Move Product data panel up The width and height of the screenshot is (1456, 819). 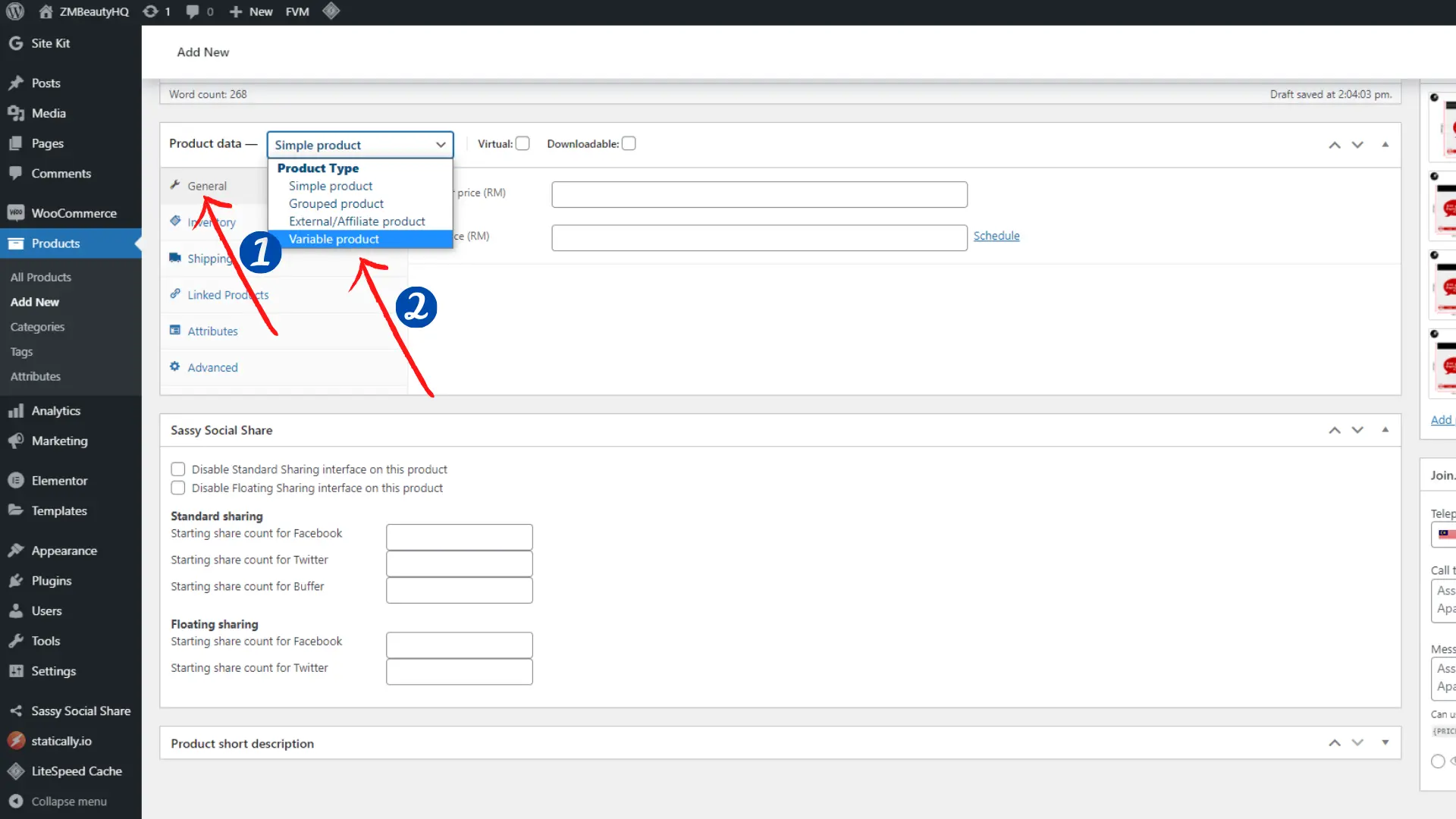(x=1335, y=145)
